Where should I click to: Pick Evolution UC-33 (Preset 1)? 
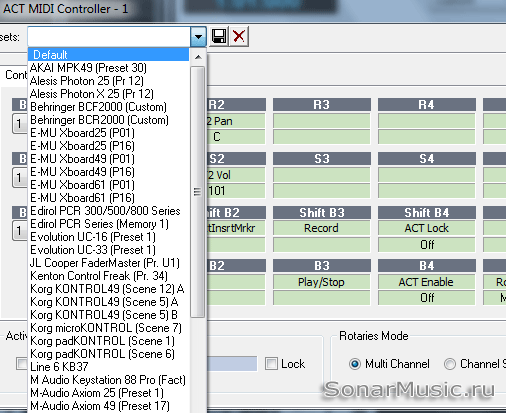pos(108,250)
